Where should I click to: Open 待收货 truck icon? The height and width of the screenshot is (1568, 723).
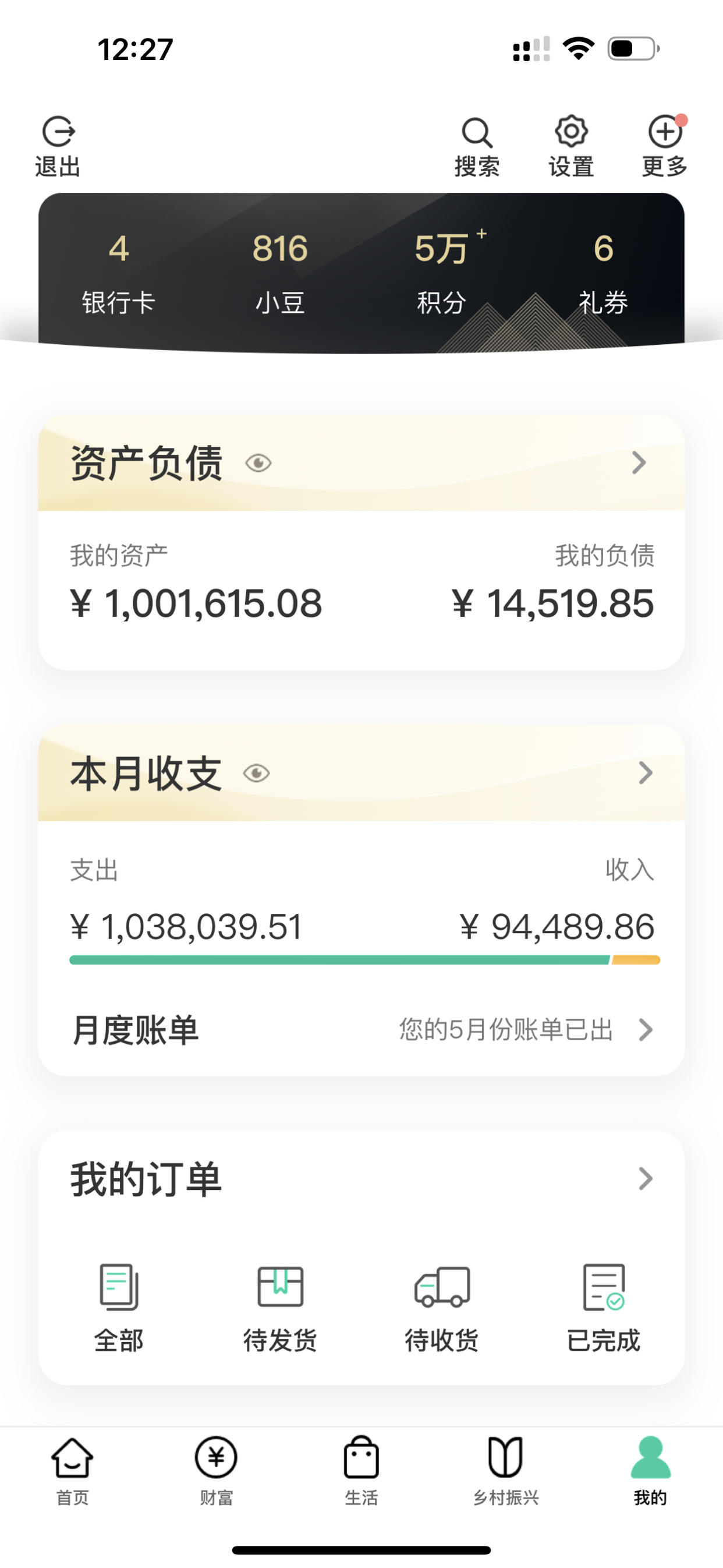[x=442, y=1287]
